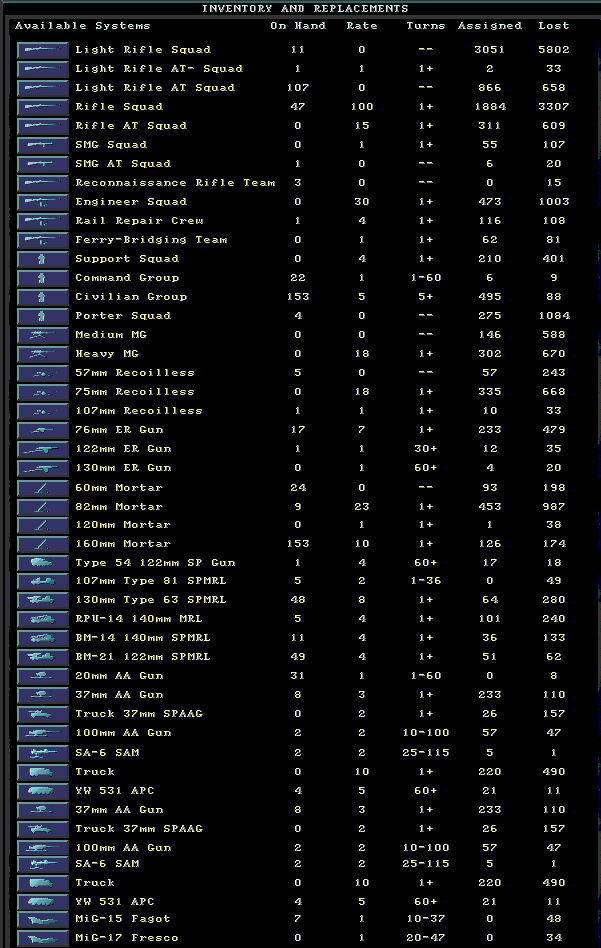This screenshot has height=948, width=601.
Task: Click 122mm ER Gun turns value 30+
Action: pyautogui.click(x=426, y=449)
